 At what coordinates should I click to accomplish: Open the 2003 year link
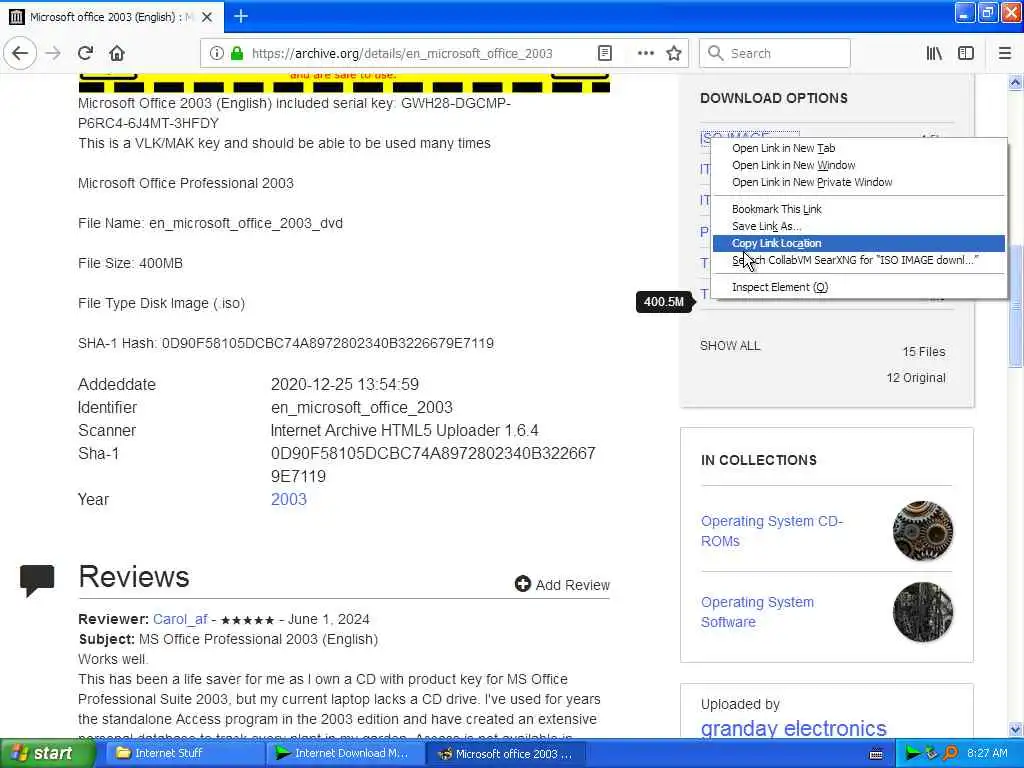coord(289,500)
